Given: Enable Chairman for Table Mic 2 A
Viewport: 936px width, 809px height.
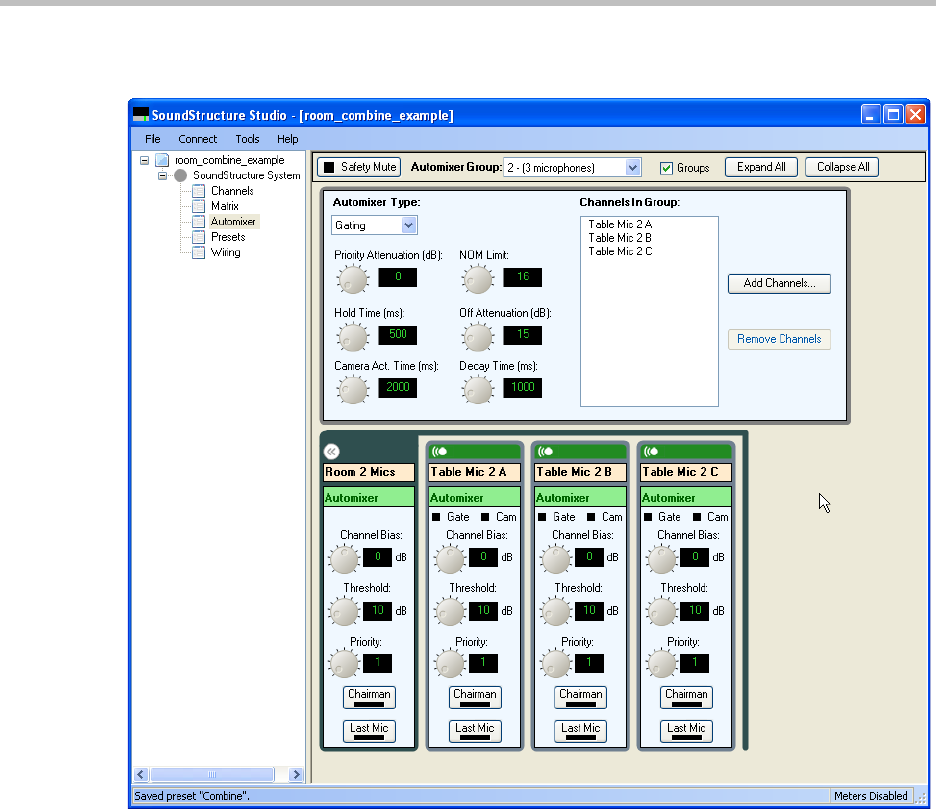Looking at the screenshot, I should click(475, 697).
